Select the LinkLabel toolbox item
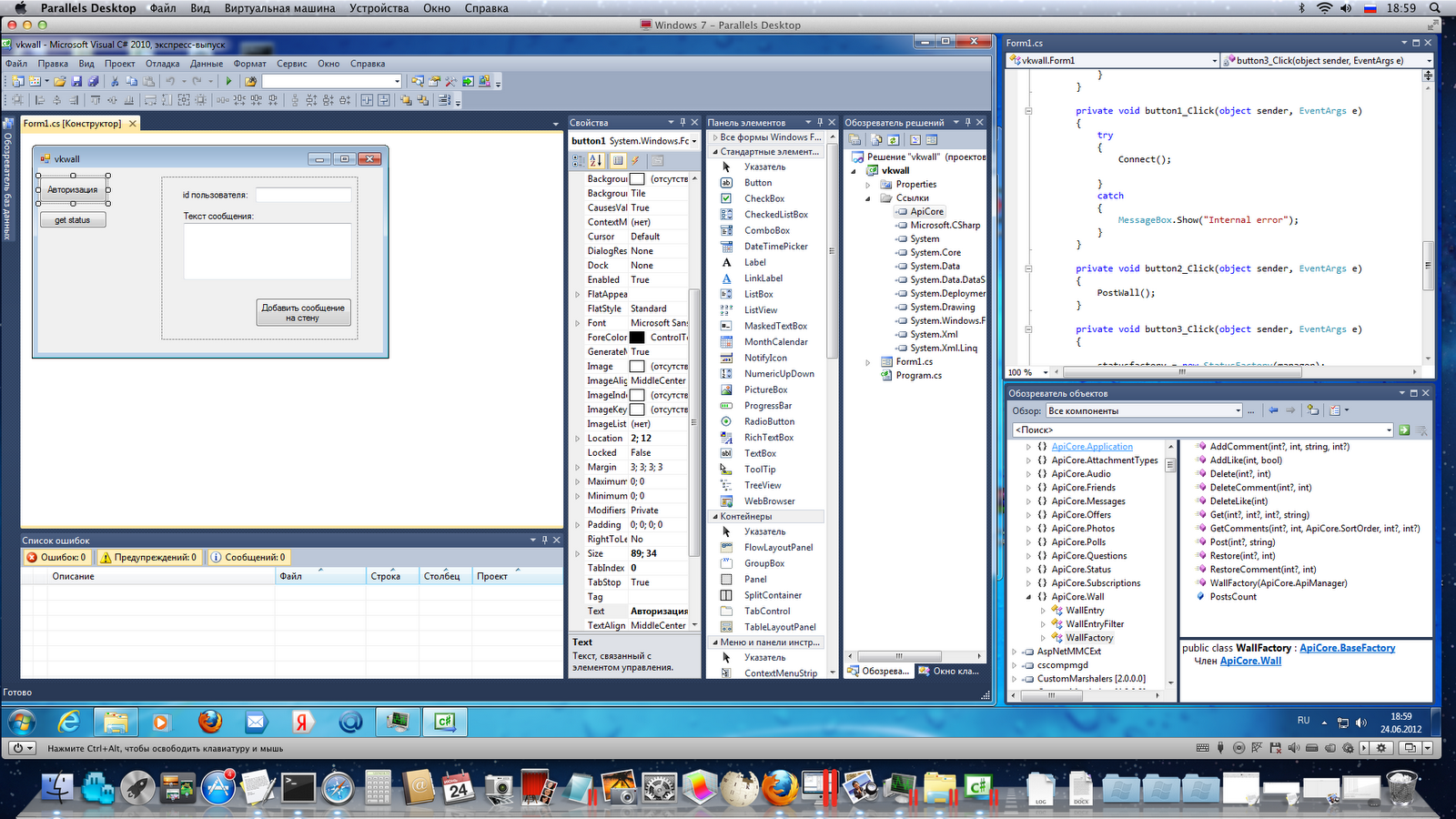1456x819 pixels. (763, 278)
